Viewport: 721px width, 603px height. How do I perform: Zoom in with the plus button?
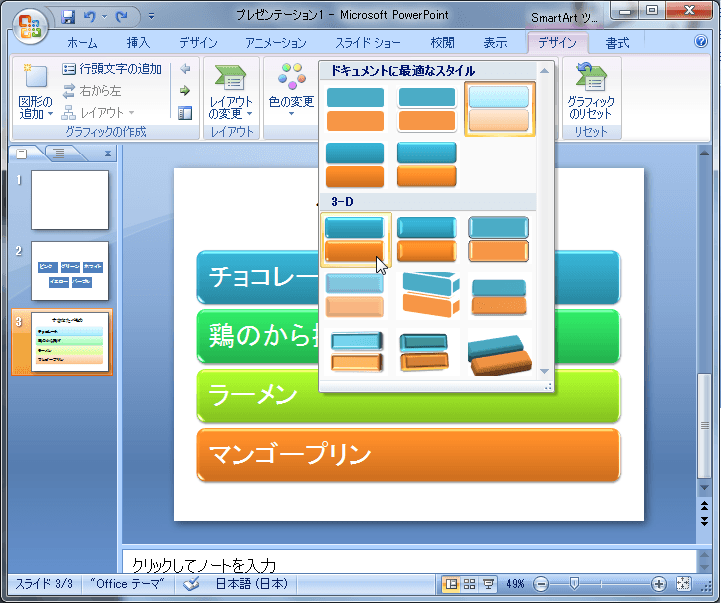(x=658, y=584)
